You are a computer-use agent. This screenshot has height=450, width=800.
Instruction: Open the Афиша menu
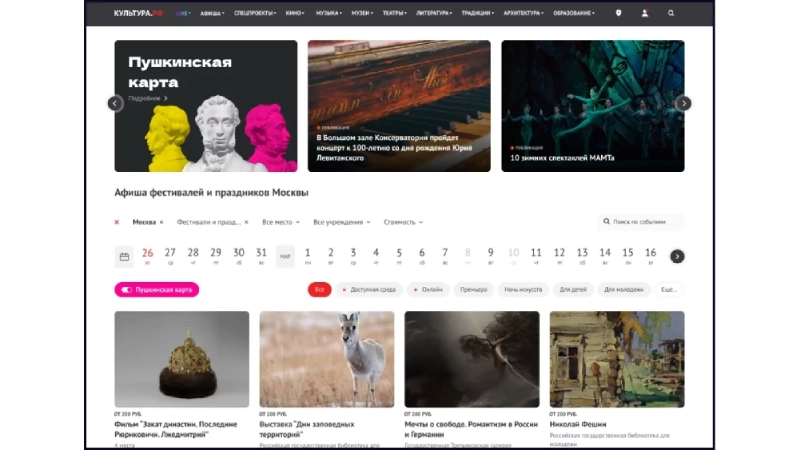[x=212, y=13]
